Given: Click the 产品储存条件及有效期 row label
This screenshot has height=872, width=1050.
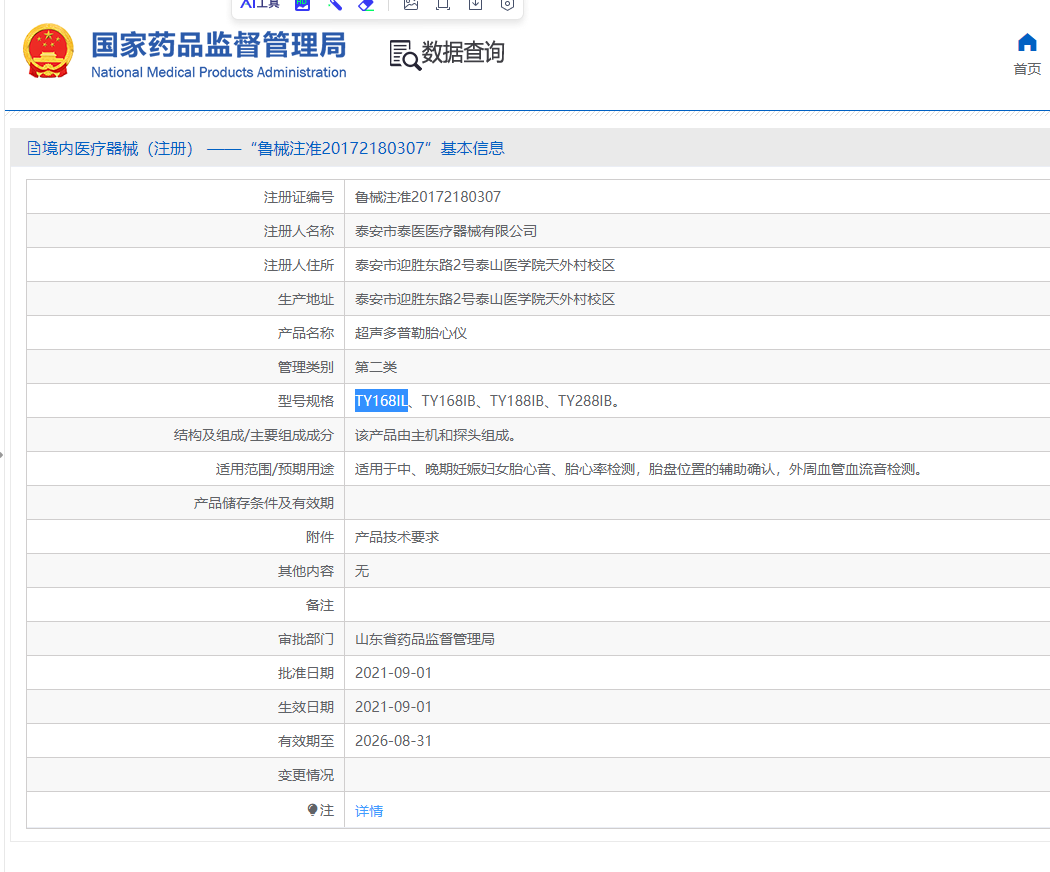Looking at the screenshot, I should click(x=264, y=503).
